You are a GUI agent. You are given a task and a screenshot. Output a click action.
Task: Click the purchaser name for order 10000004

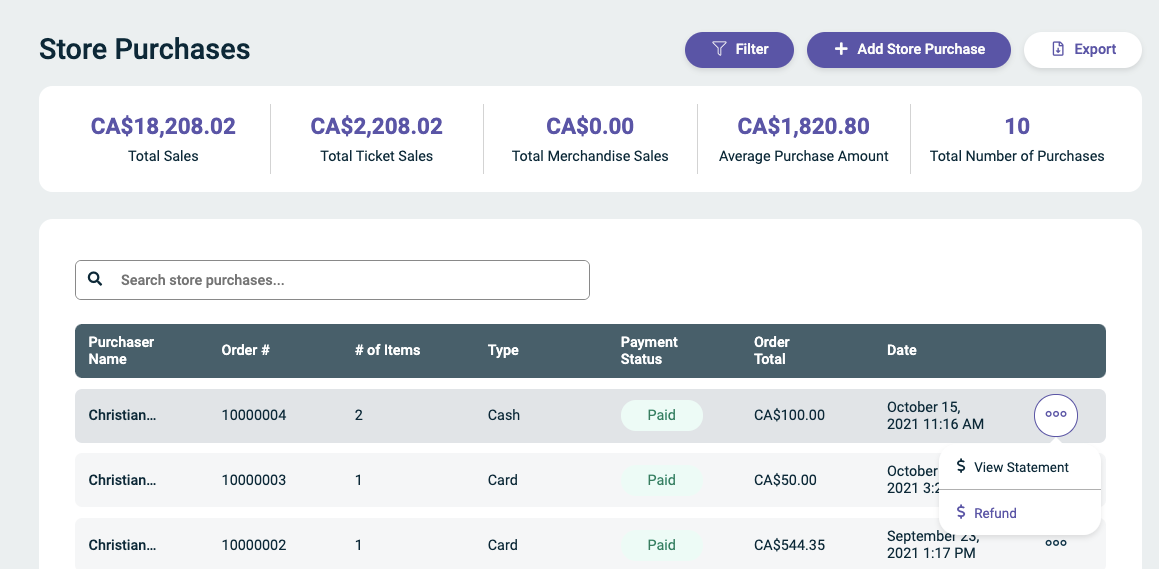point(122,415)
